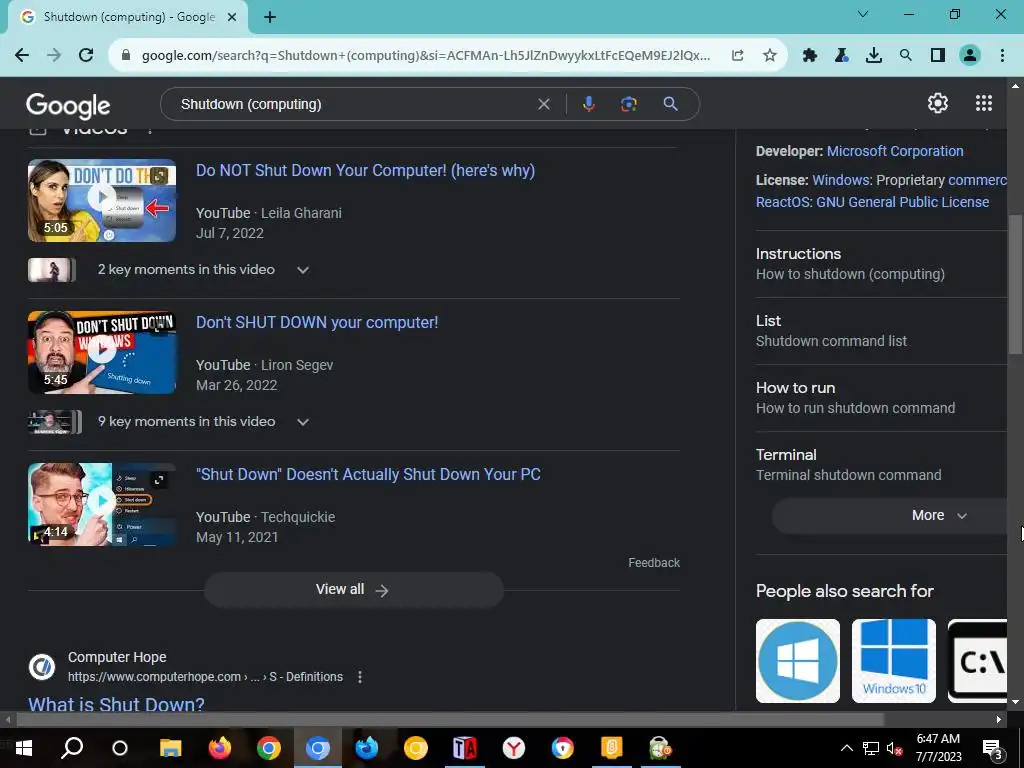Open Windows notification center
Screen dimensions: 1024x768
(x=993, y=748)
